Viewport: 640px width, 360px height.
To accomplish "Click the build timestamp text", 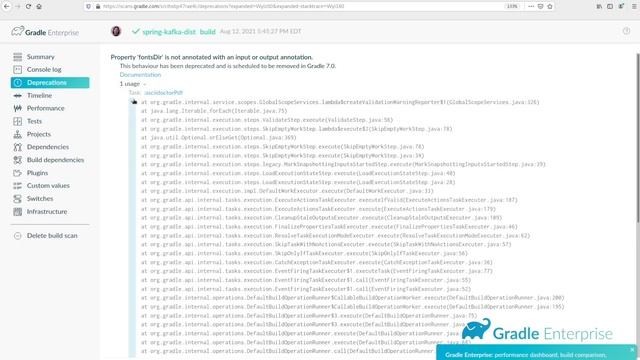I will (260, 31).
